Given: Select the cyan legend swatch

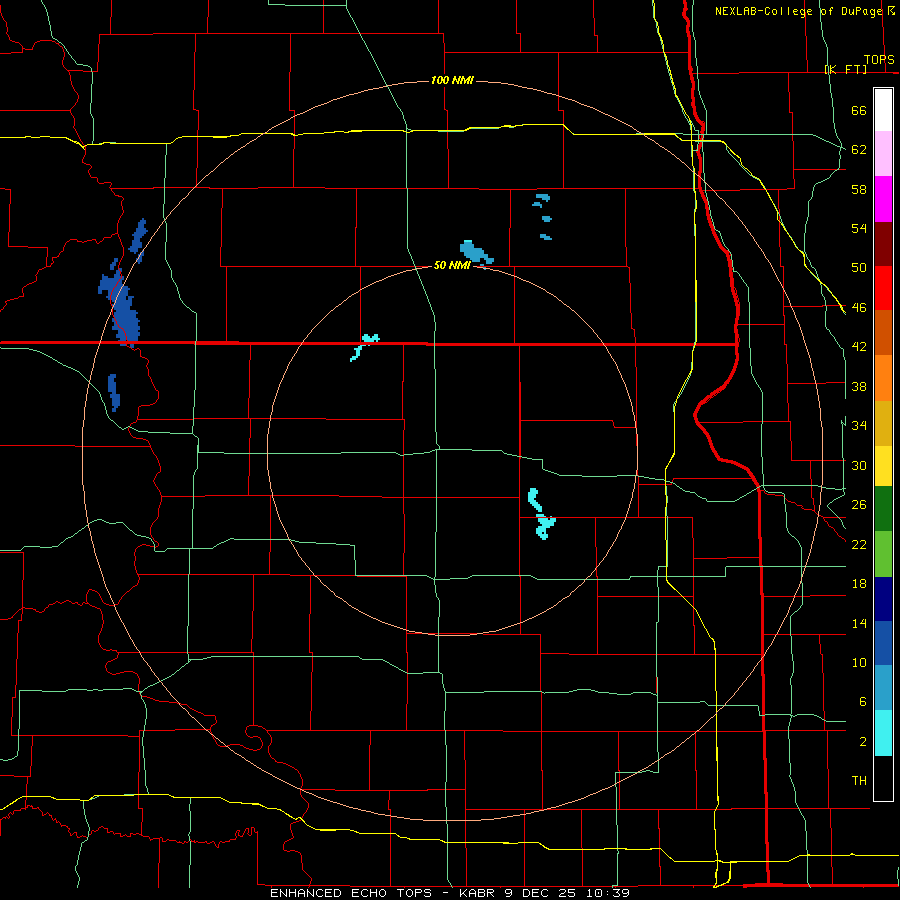Looking at the screenshot, I should pos(883,733).
